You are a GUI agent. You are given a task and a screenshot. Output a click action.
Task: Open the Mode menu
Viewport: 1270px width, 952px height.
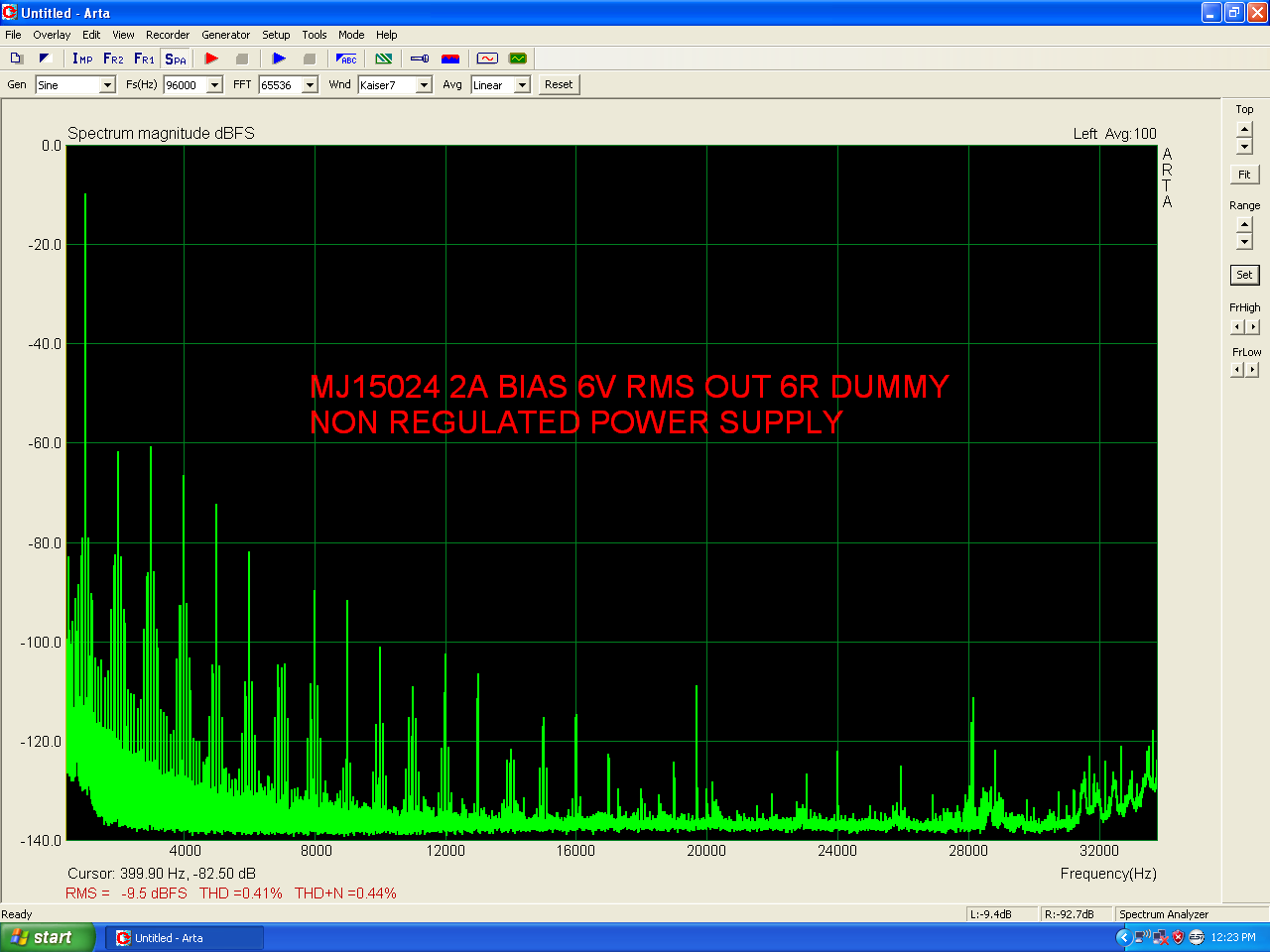pos(351,35)
